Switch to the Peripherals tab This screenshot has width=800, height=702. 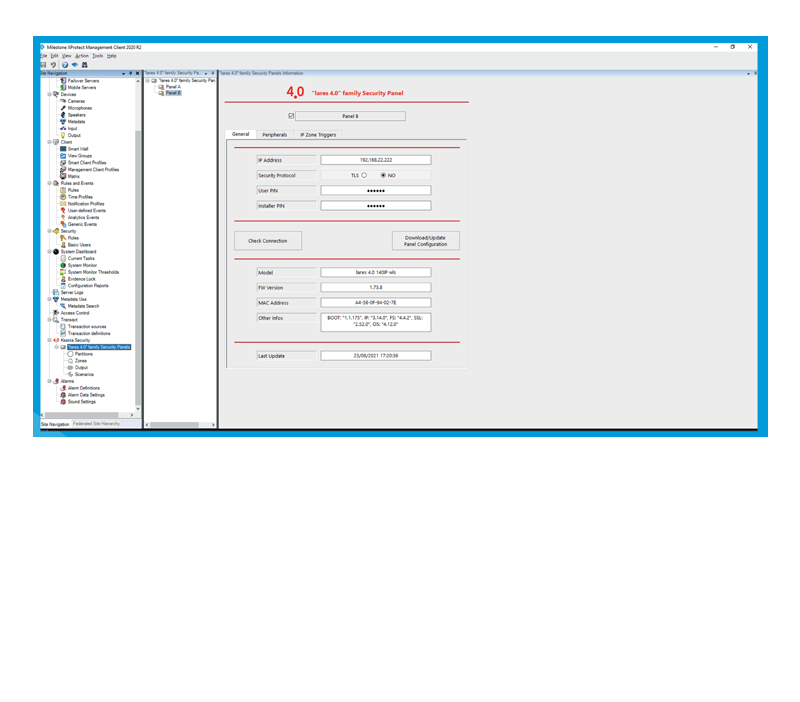click(274, 135)
